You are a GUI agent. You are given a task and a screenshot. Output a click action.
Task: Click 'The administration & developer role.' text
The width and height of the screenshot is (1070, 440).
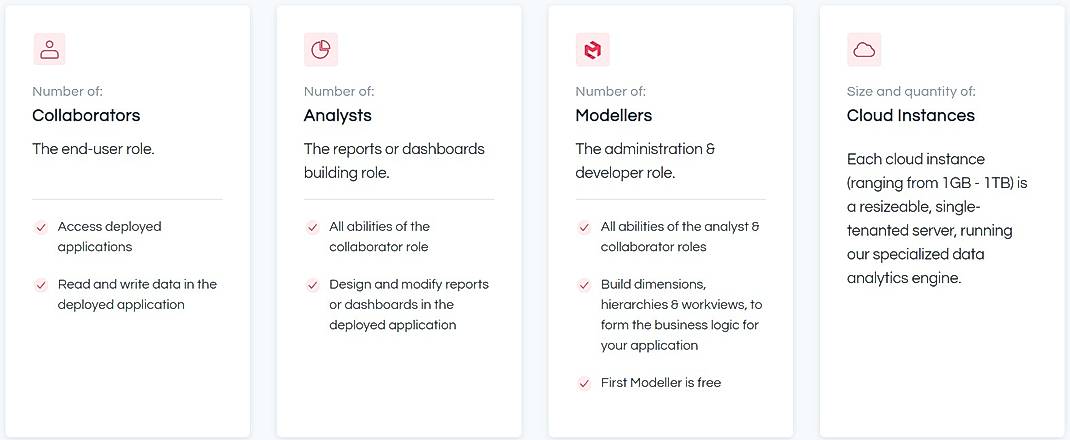pyautogui.click(x=645, y=160)
